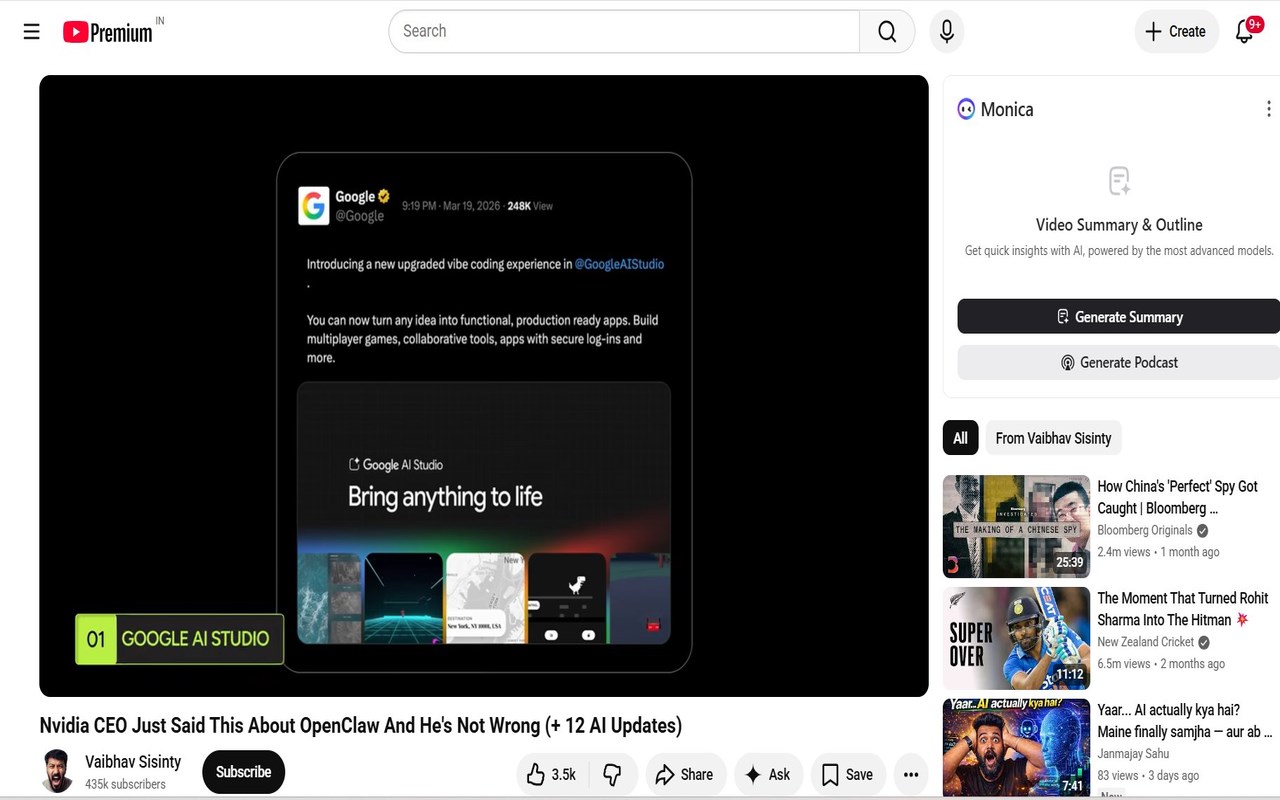Click the Monica logo icon
The width and height of the screenshot is (1280, 800).
click(x=966, y=109)
